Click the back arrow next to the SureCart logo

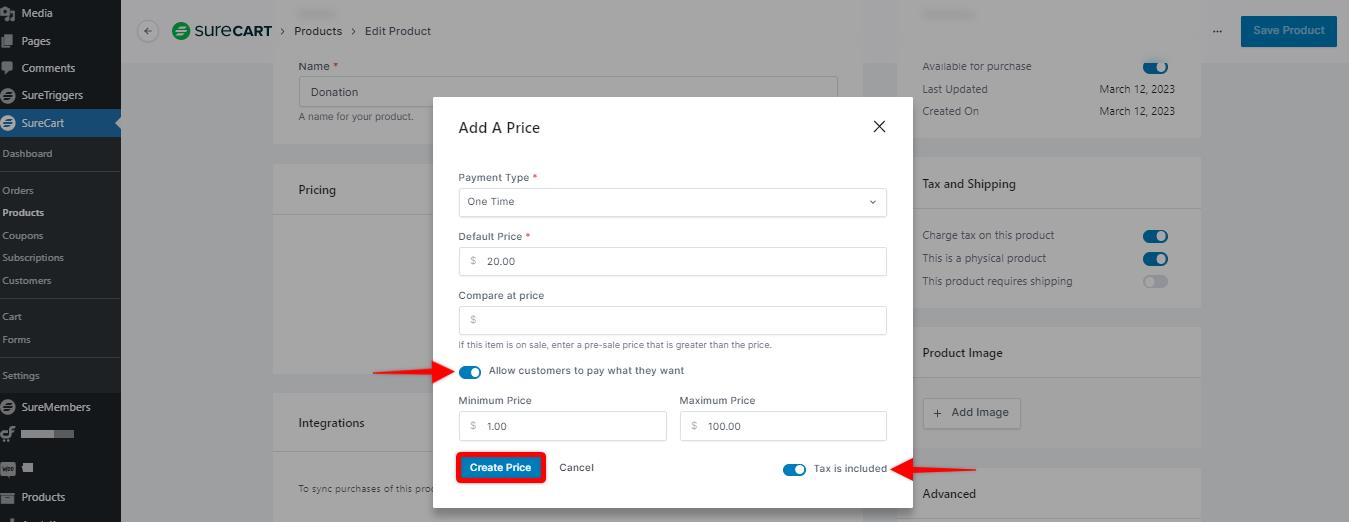coord(148,31)
